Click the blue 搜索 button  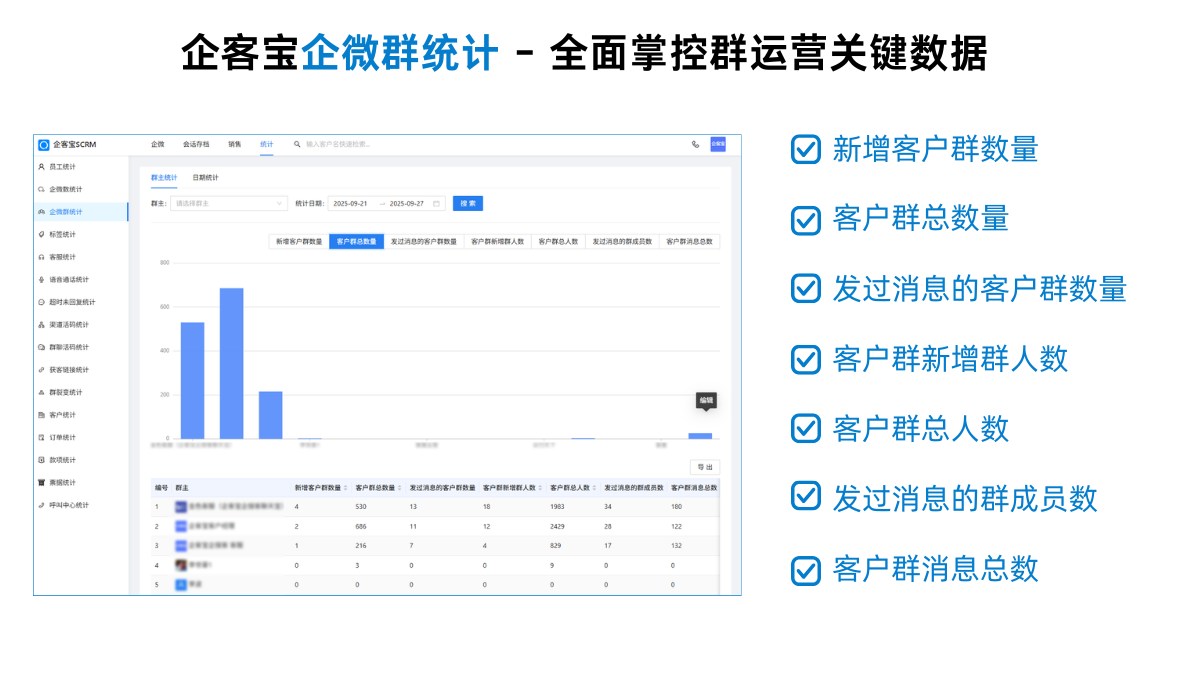(467, 203)
